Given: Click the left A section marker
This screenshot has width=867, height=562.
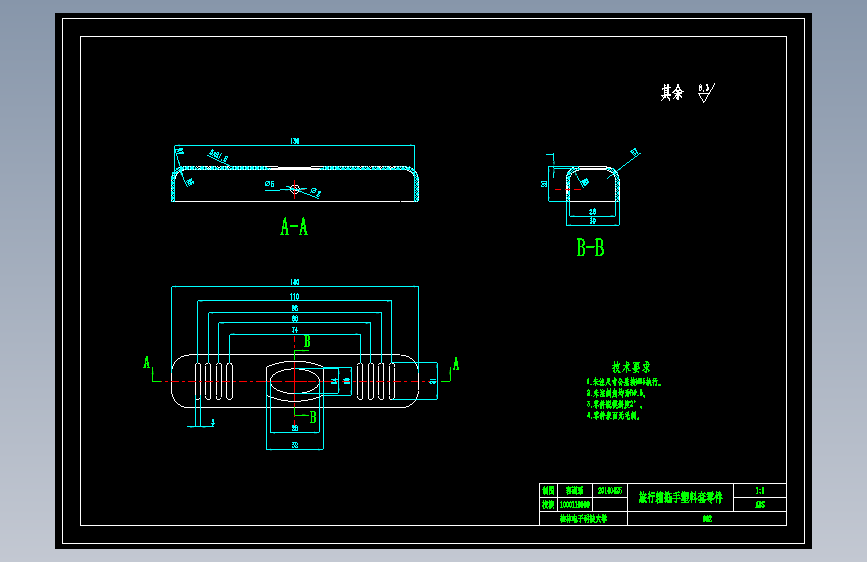Looking at the screenshot, I should [x=147, y=363].
